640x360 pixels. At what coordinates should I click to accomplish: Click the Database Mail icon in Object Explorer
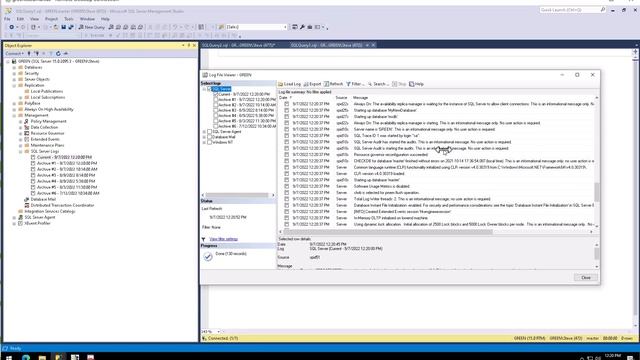[27, 199]
